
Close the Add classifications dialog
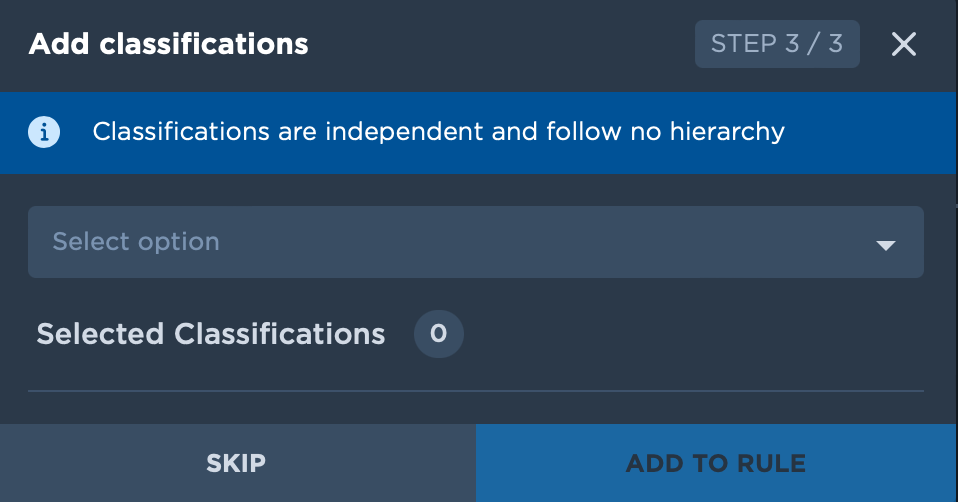click(x=904, y=44)
